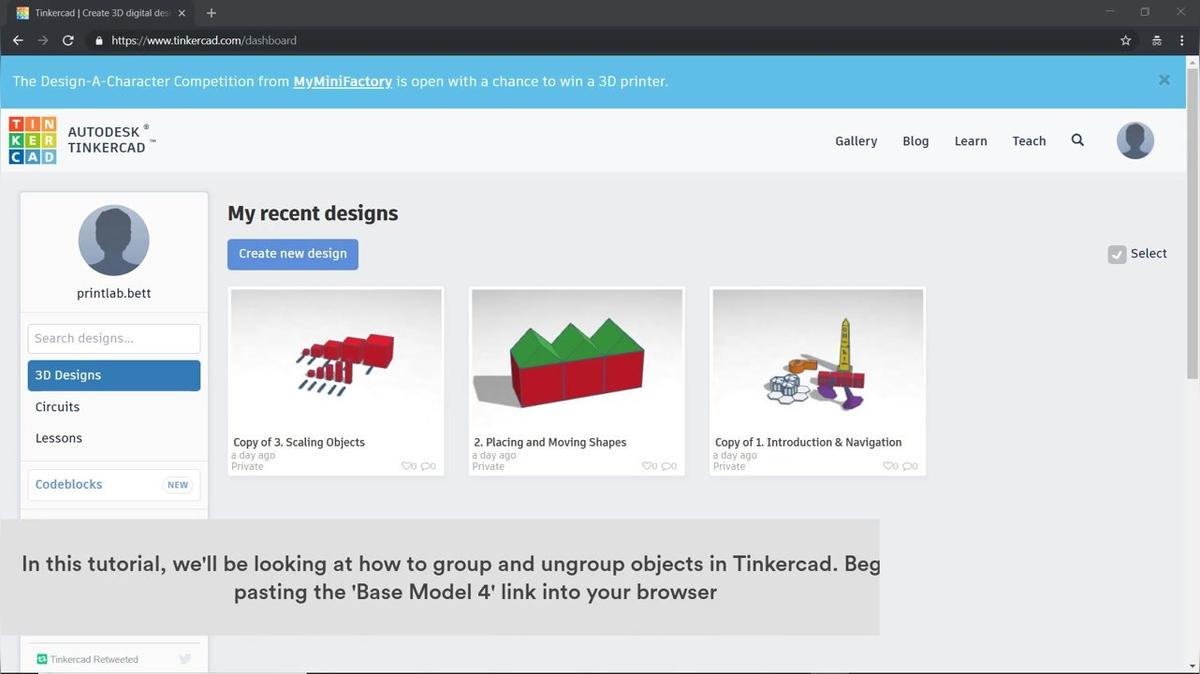Click the incognito icon in browser toolbar
1200x674 pixels.
point(1156,41)
